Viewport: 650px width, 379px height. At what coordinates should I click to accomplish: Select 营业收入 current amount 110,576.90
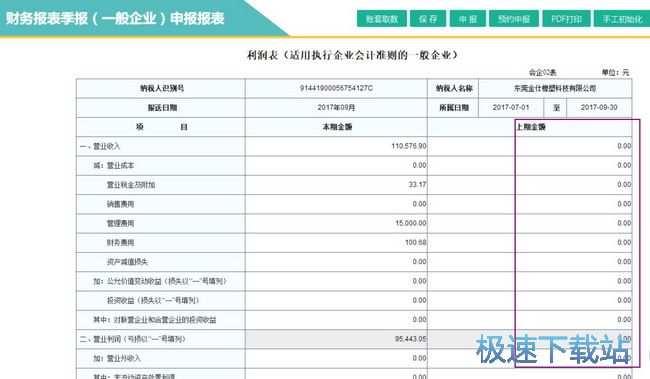(x=336, y=146)
